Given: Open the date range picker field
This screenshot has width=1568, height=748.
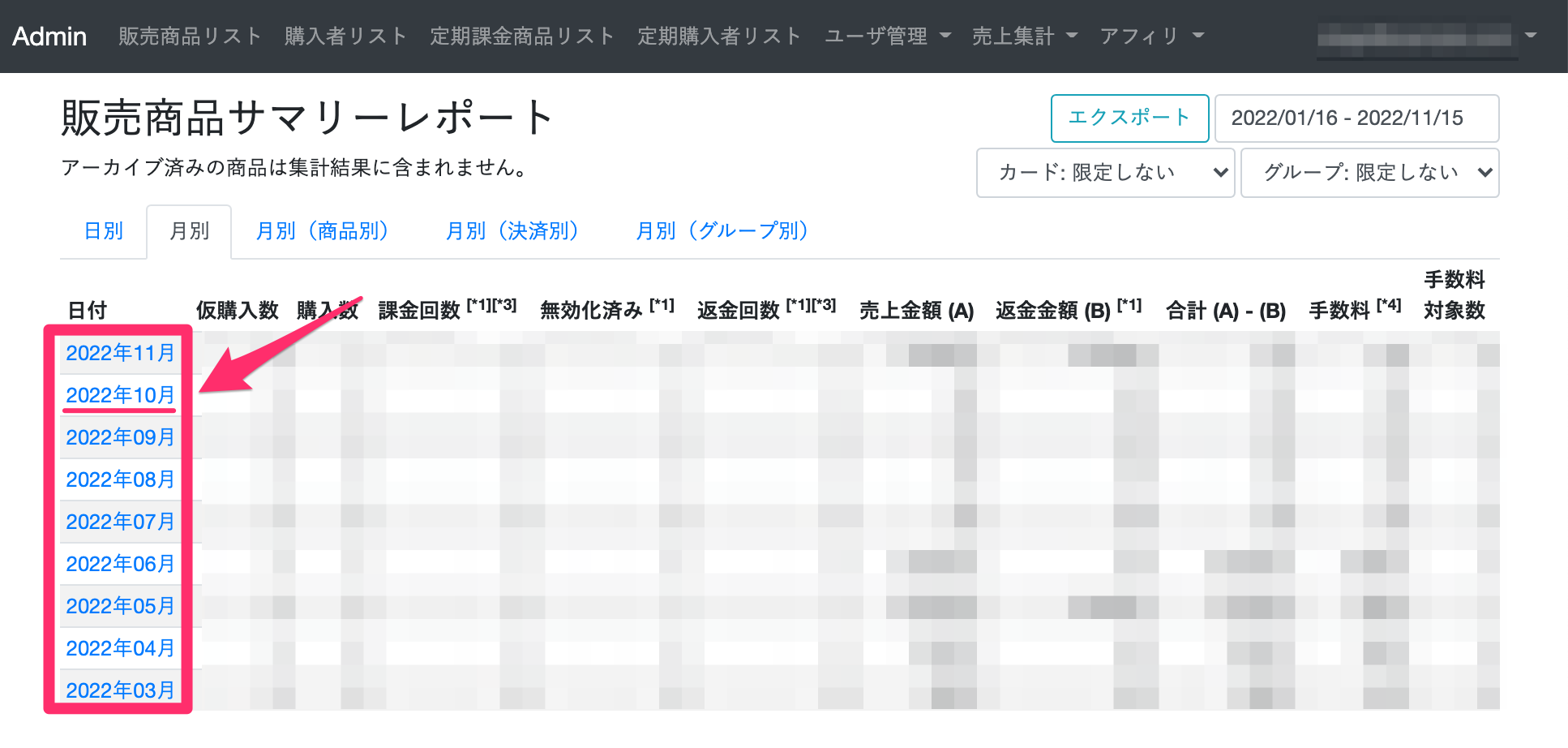Looking at the screenshot, I should point(1356,118).
